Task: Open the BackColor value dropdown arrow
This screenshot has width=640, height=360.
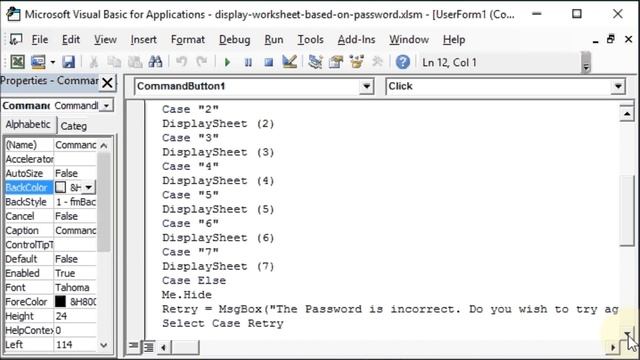Action: [89, 187]
